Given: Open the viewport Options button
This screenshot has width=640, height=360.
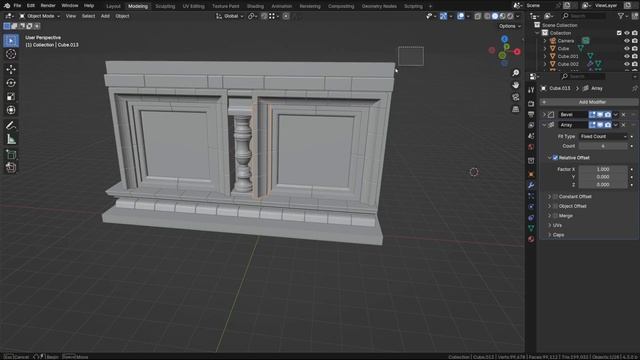Looking at the screenshot, I should coord(509,26).
